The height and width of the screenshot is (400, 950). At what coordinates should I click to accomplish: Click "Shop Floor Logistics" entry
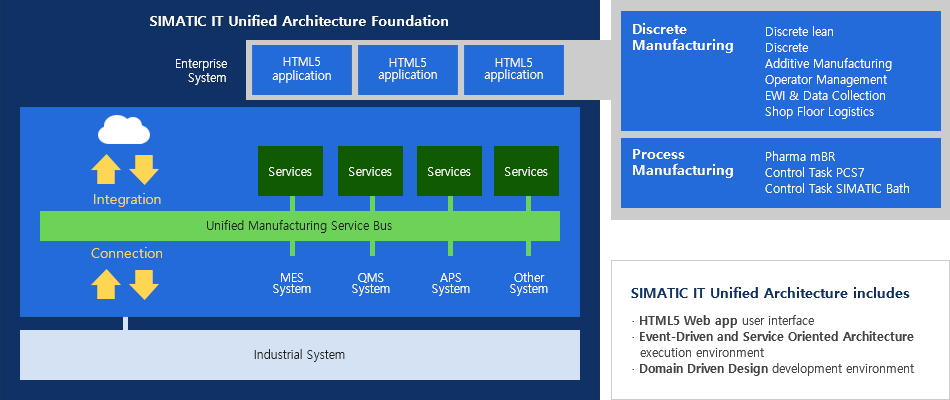pyautogui.click(x=820, y=112)
